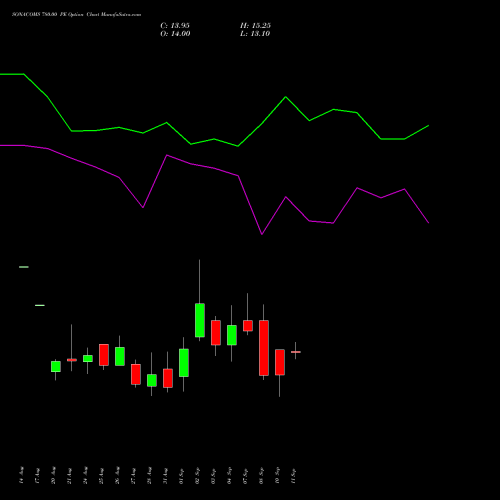Select the 02 Sep date label
The width and height of the screenshot is (500, 500).
pos(198,476)
